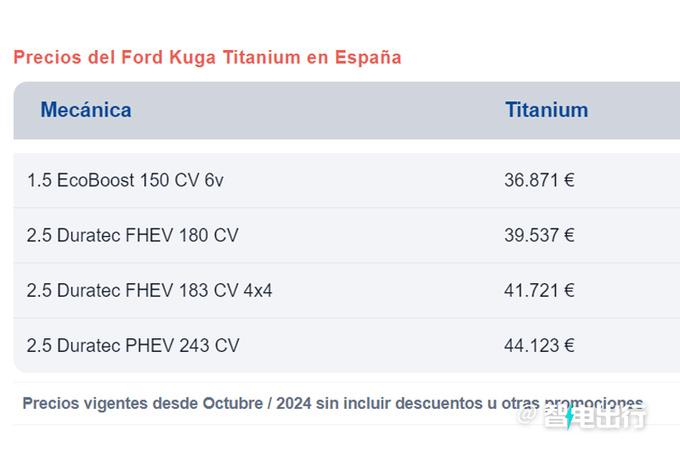Screen dimensions: 680x453
Task: Click the @ symbol in the watermark
Action: (x=526, y=415)
